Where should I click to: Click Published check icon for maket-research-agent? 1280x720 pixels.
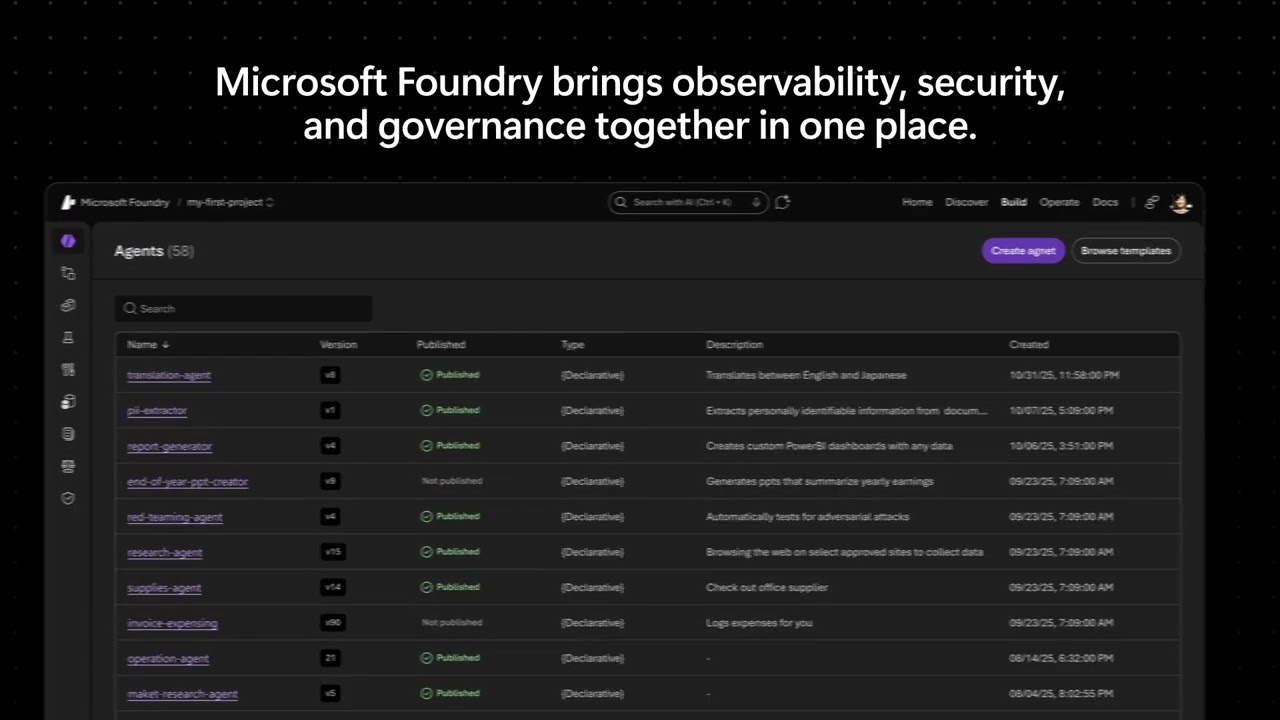(x=426, y=693)
